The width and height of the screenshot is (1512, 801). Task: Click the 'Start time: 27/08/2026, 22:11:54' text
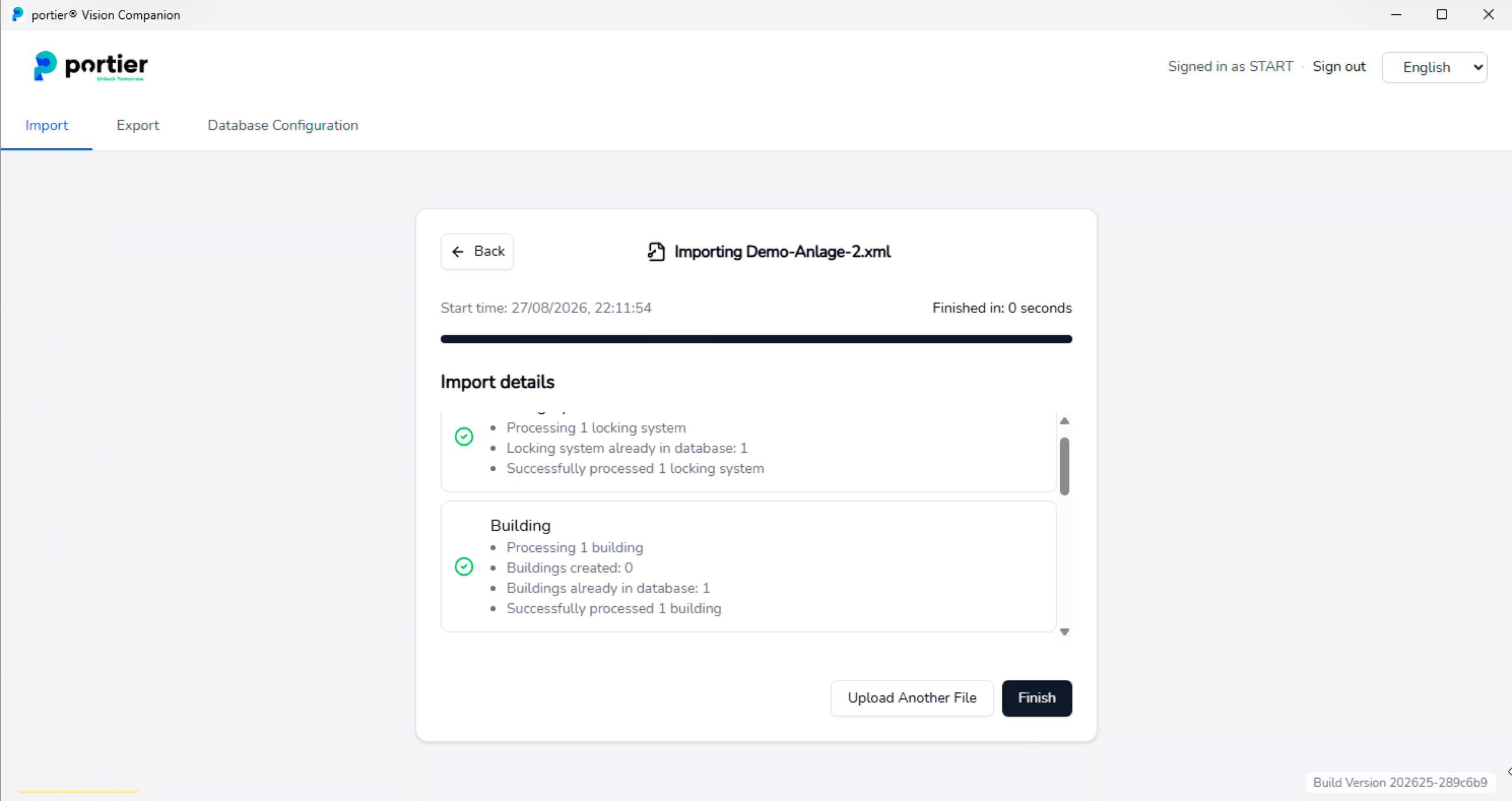click(546, 308)
